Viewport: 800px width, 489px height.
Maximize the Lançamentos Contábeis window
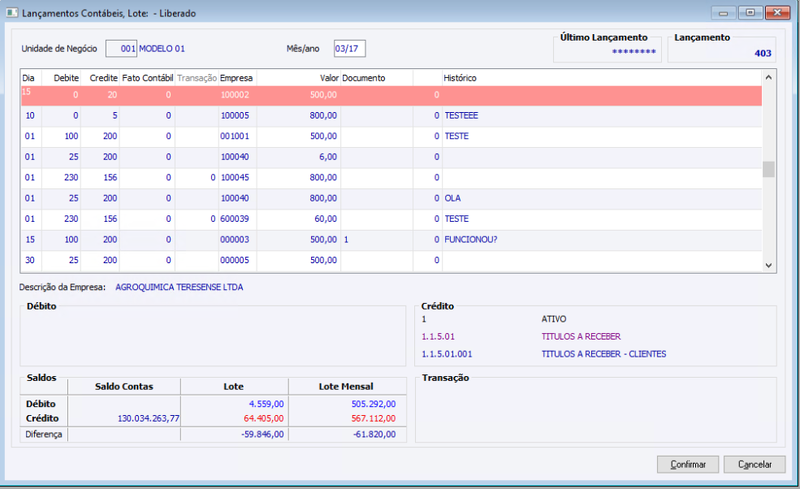pyautogui.click(x=750, y=13)
